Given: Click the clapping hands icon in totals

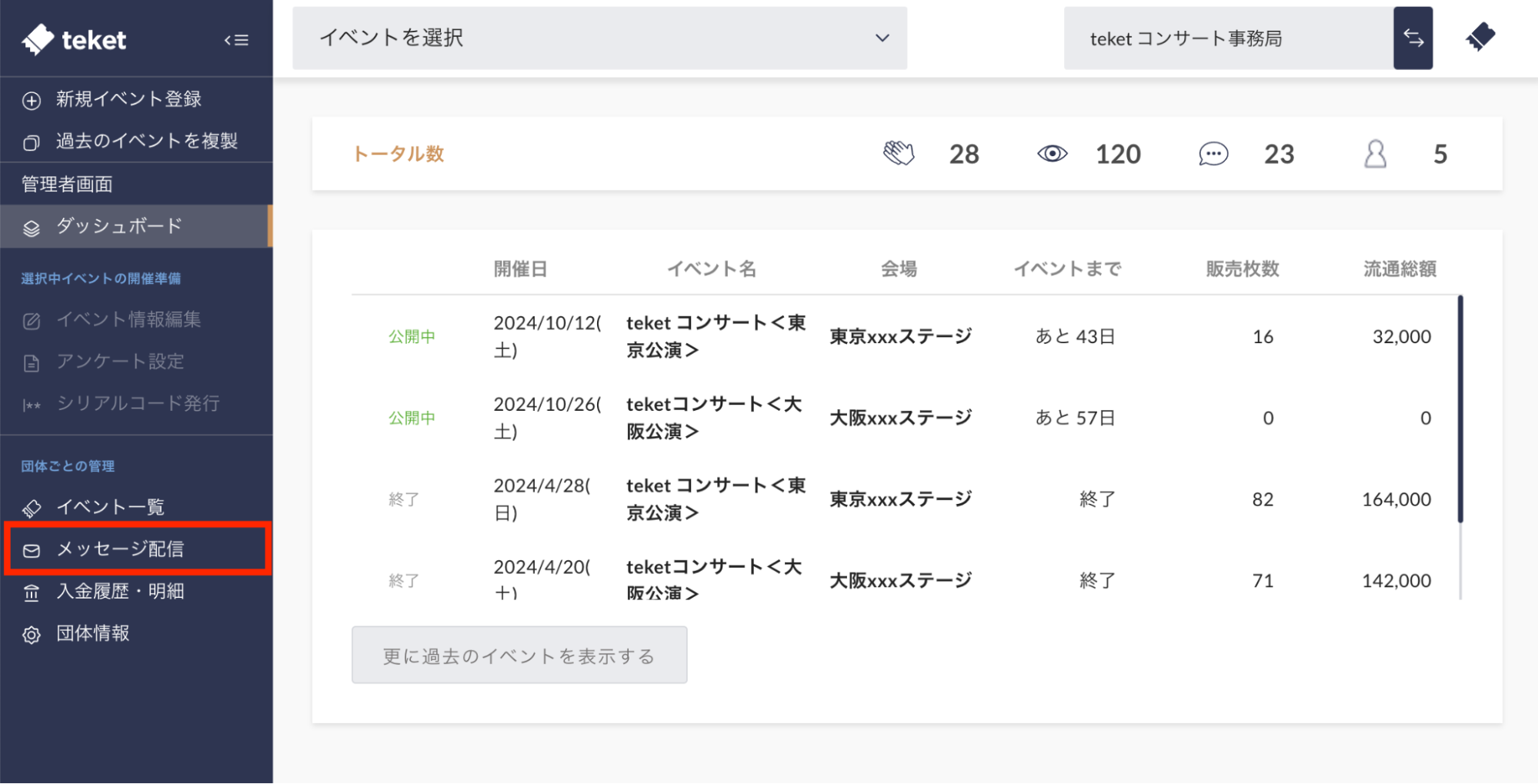Looking at the screenshot, I should pos(899,153).
